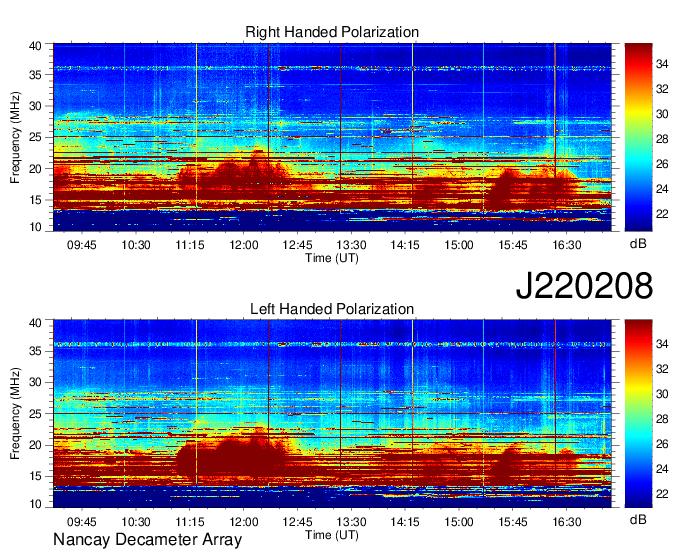Click the 'Right Handed Polarization' plot title
Screen dimensions: 680x552
coord(332,32)
